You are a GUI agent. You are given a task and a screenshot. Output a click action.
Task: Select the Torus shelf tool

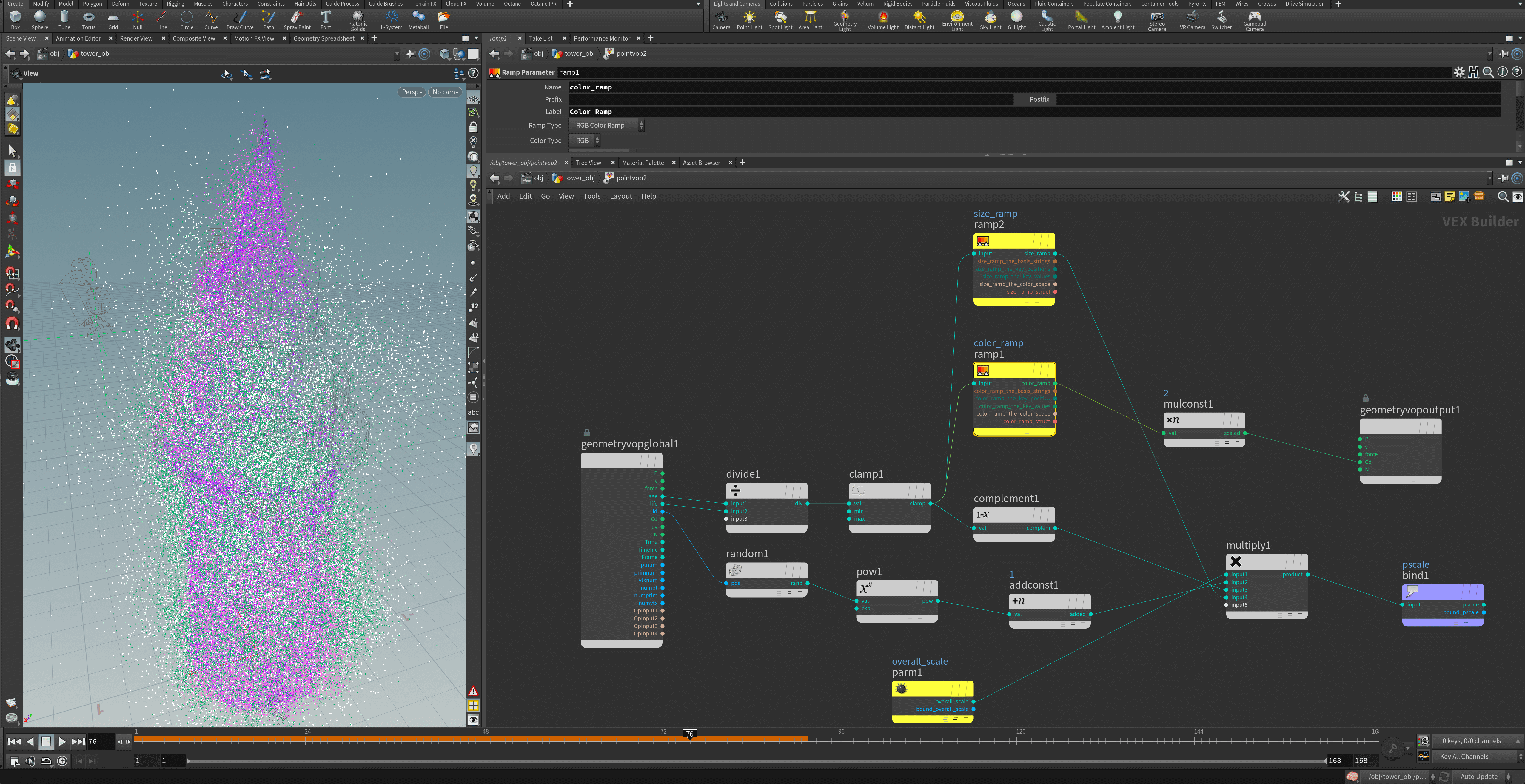tap(88, 18)
